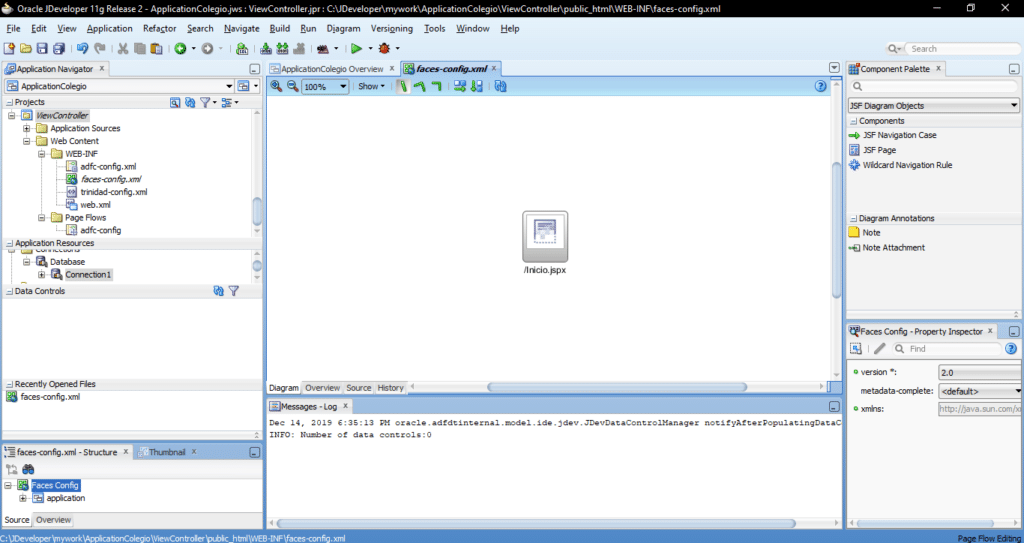Open the Thumbnail panel tab
1024x543 pixels.
(x=167, y=452)
